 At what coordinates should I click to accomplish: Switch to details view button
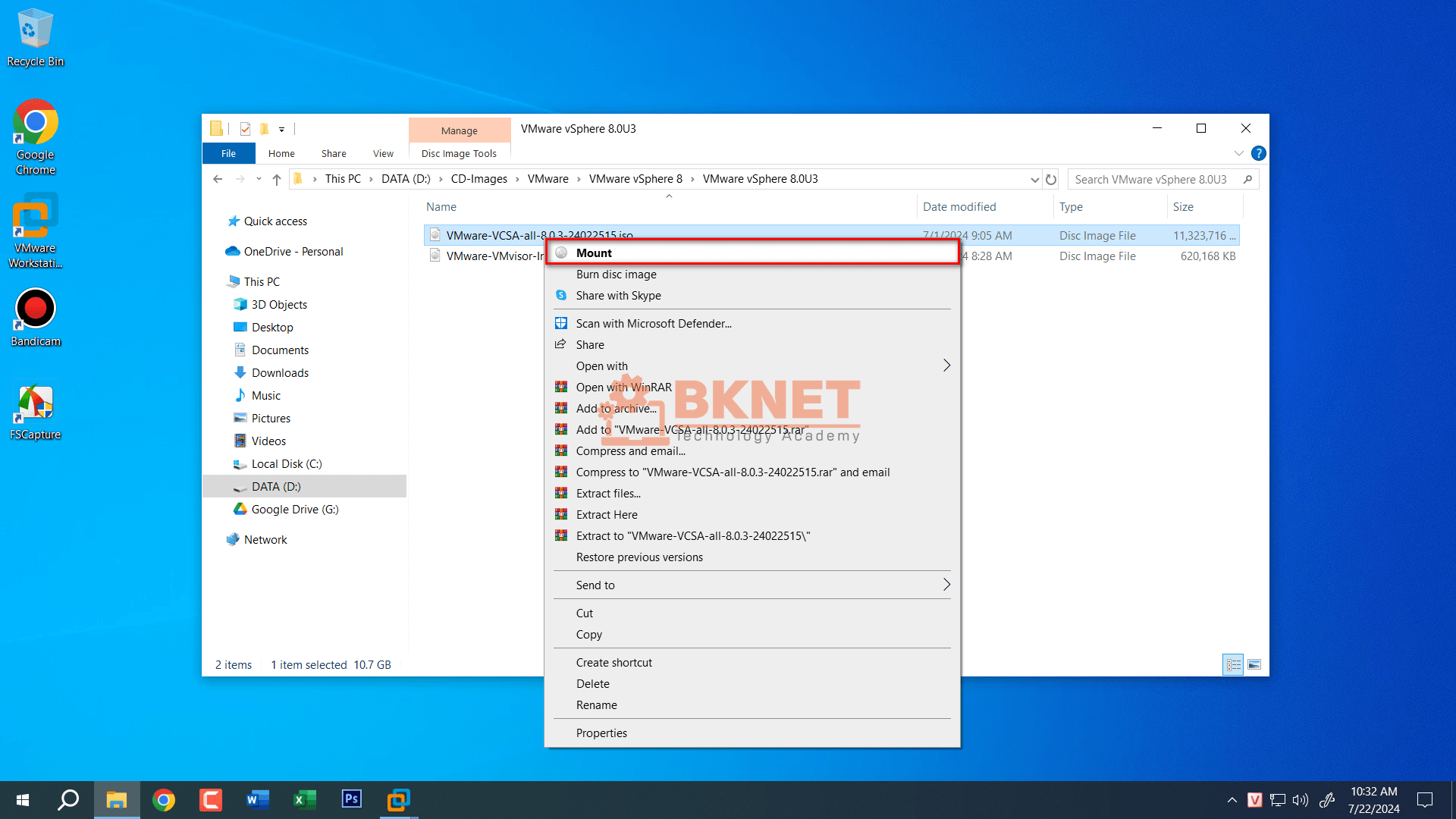(x=1233, y=665)
